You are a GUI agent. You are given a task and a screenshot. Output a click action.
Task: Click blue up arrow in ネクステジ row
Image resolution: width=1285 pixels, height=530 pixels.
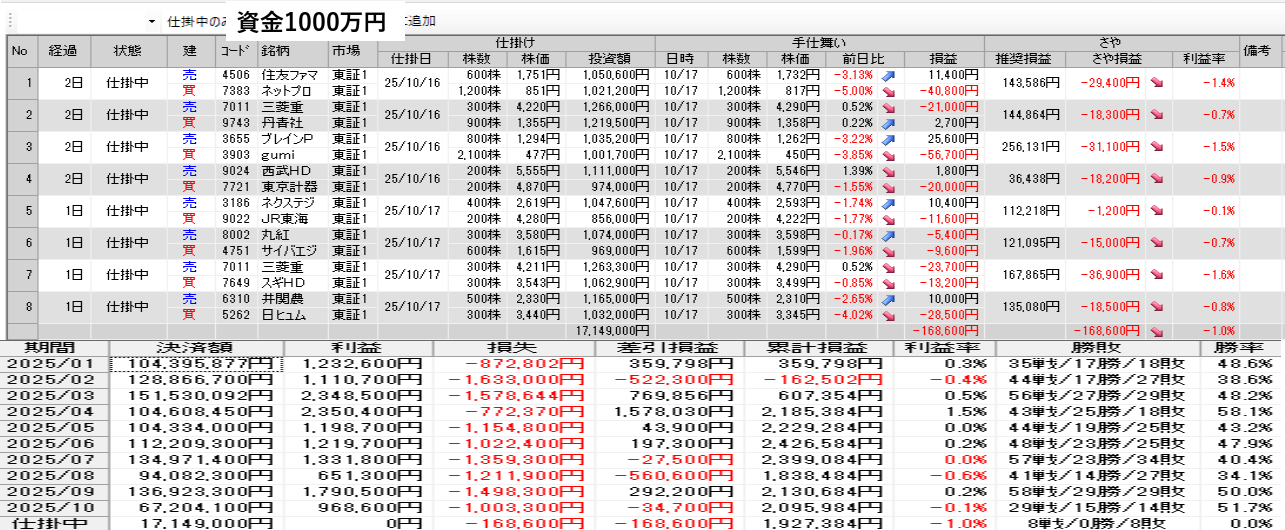[x=887, y=203]
